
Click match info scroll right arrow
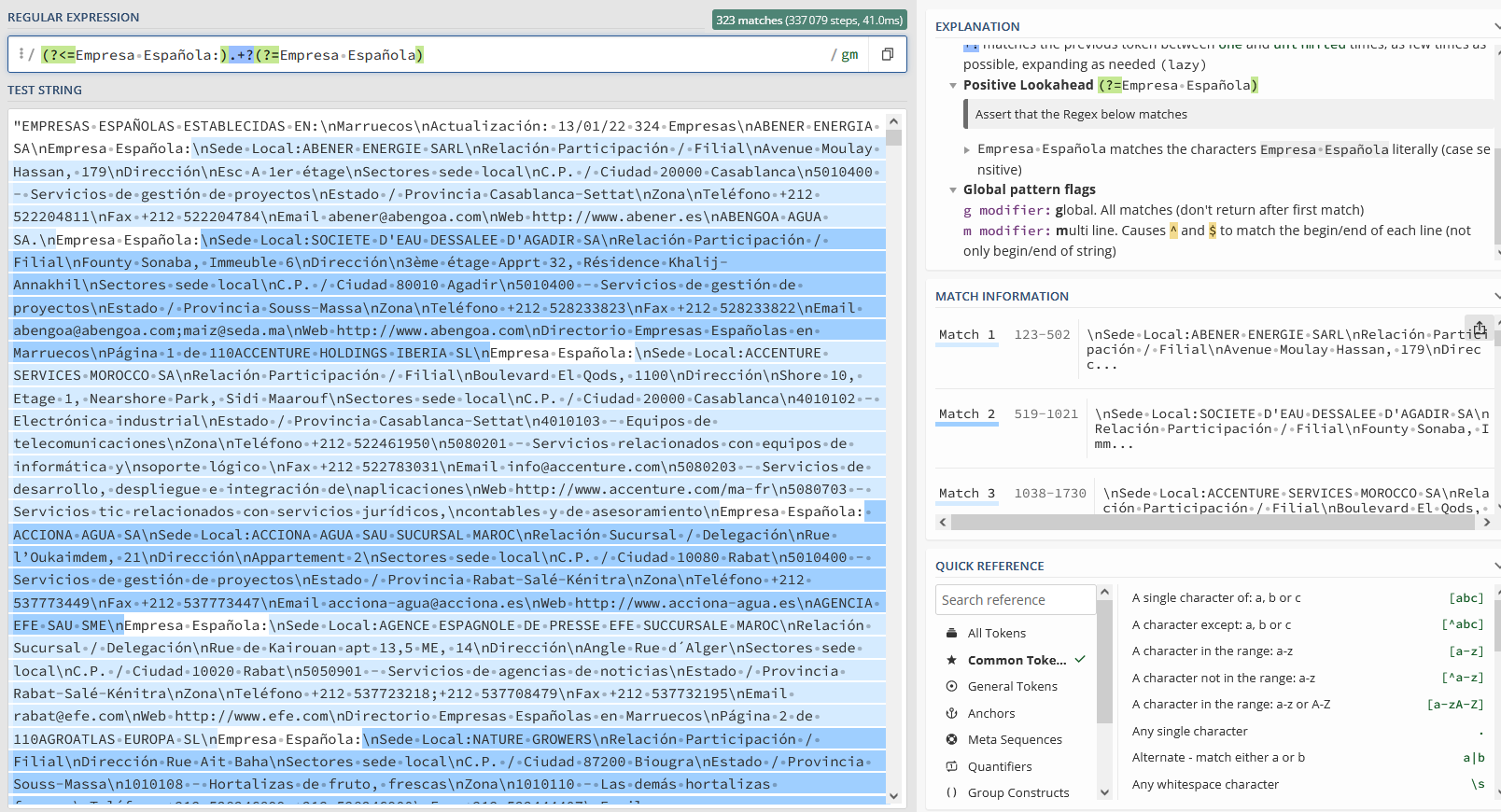click(x=1487, y=523)
